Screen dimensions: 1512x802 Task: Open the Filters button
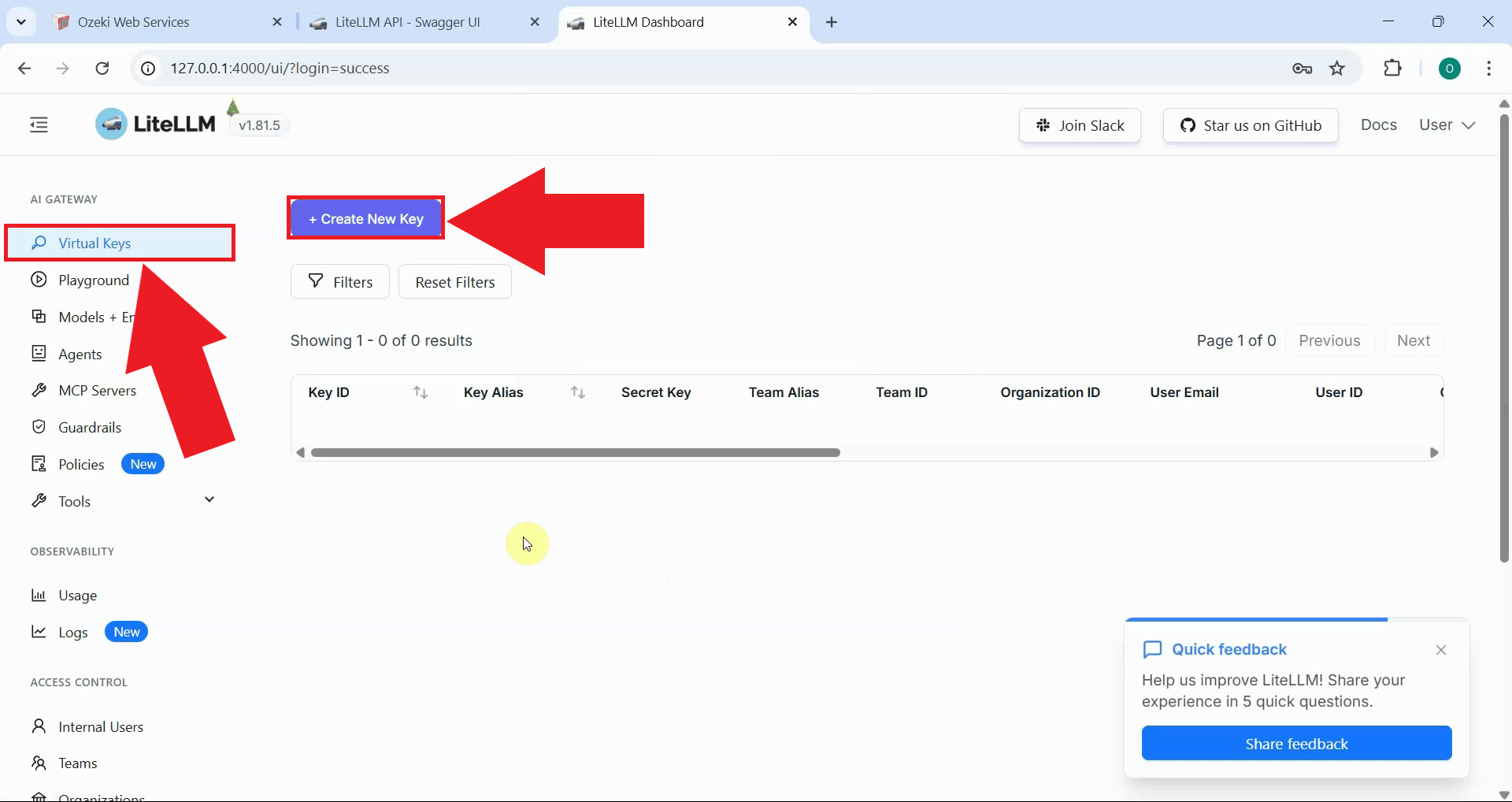(340, 282)
